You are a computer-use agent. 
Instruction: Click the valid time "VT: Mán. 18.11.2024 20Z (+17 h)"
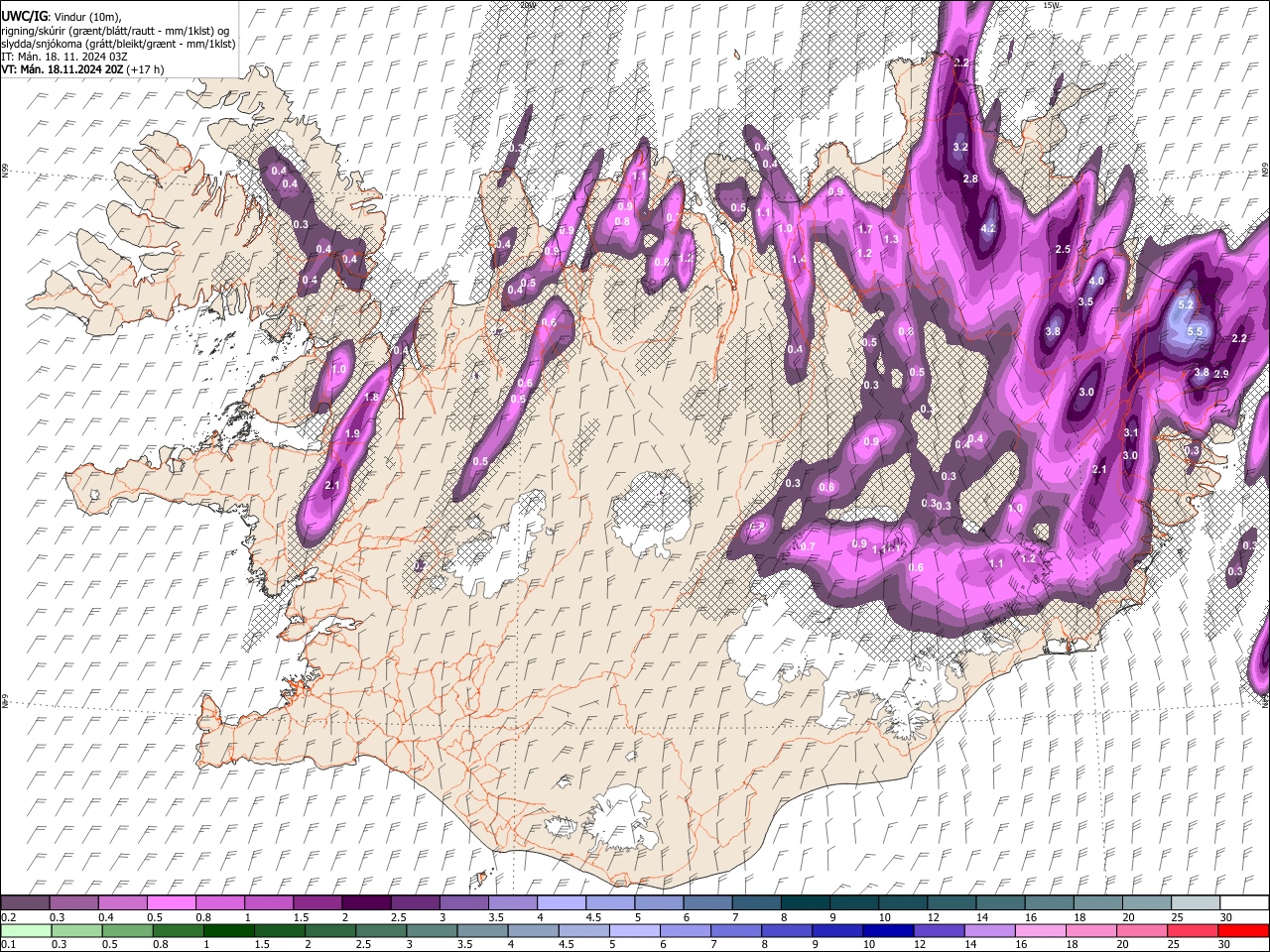83,69
